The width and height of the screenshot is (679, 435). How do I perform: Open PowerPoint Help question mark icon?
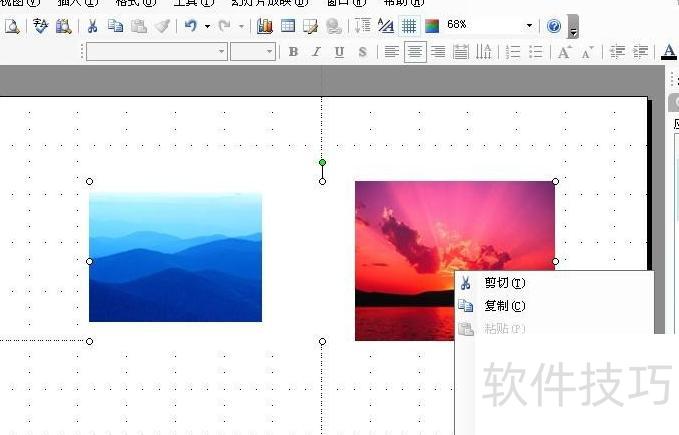pyautogui.click(x=554, y=26)
